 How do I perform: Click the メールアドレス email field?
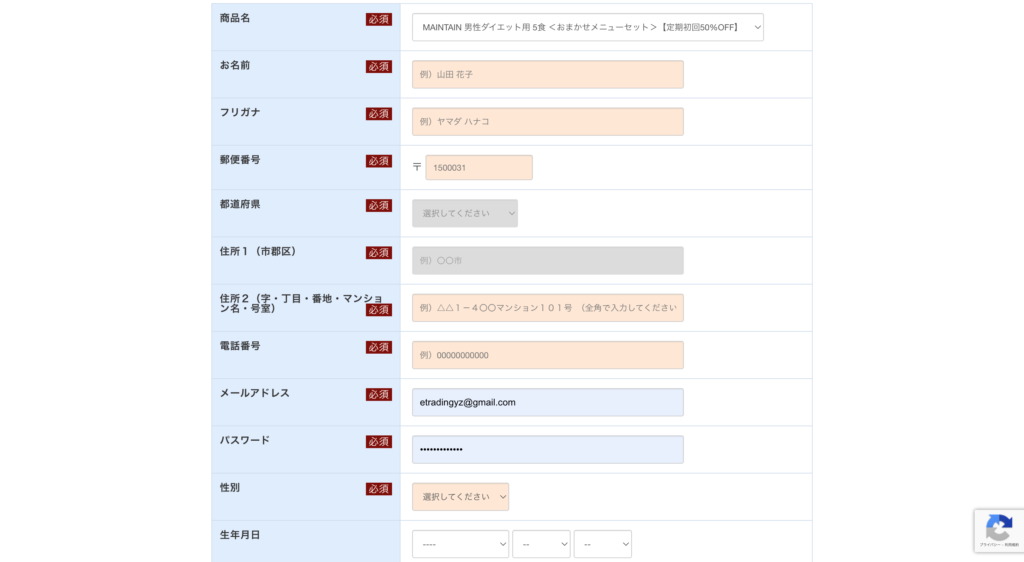pos(547,402)
